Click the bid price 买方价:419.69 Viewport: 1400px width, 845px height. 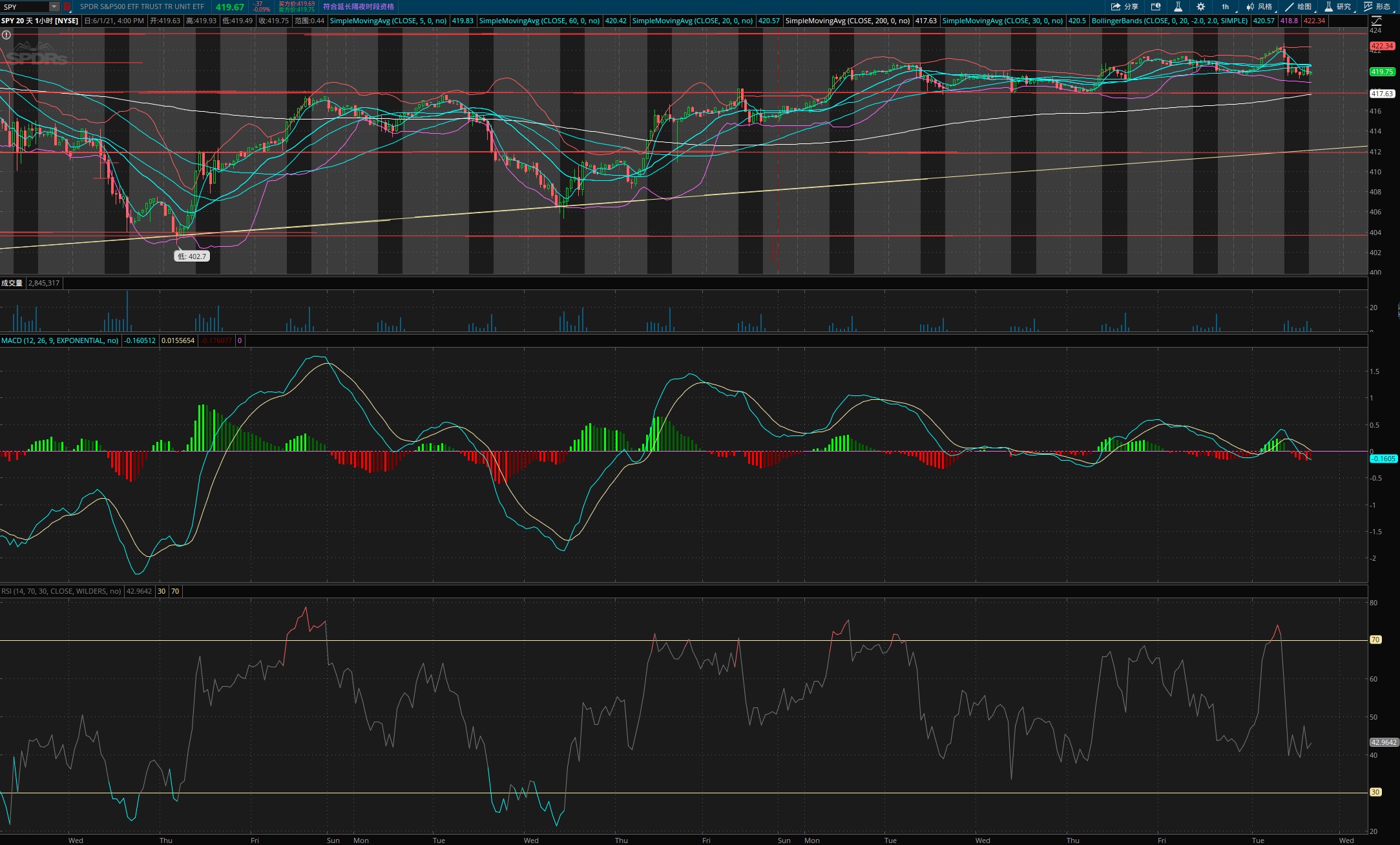click(x=297, y=4)
